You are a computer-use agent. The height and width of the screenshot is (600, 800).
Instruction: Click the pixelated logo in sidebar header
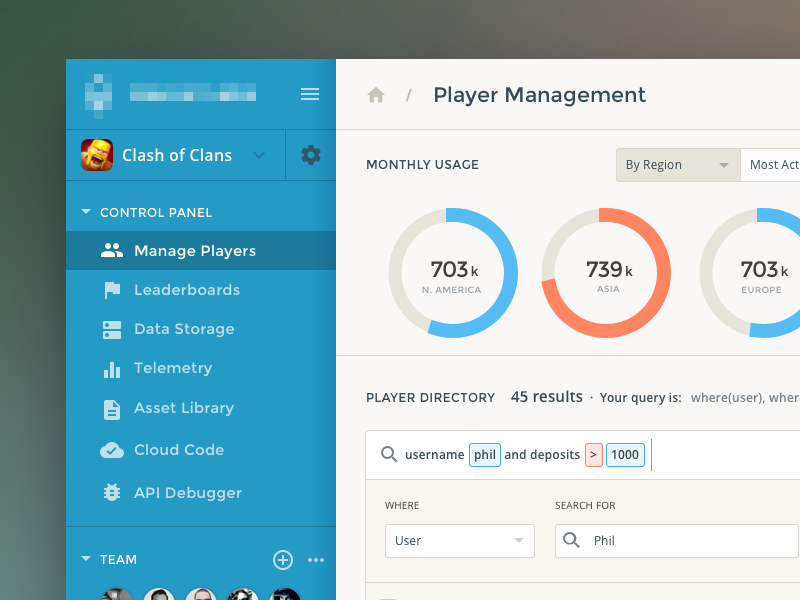98,95
